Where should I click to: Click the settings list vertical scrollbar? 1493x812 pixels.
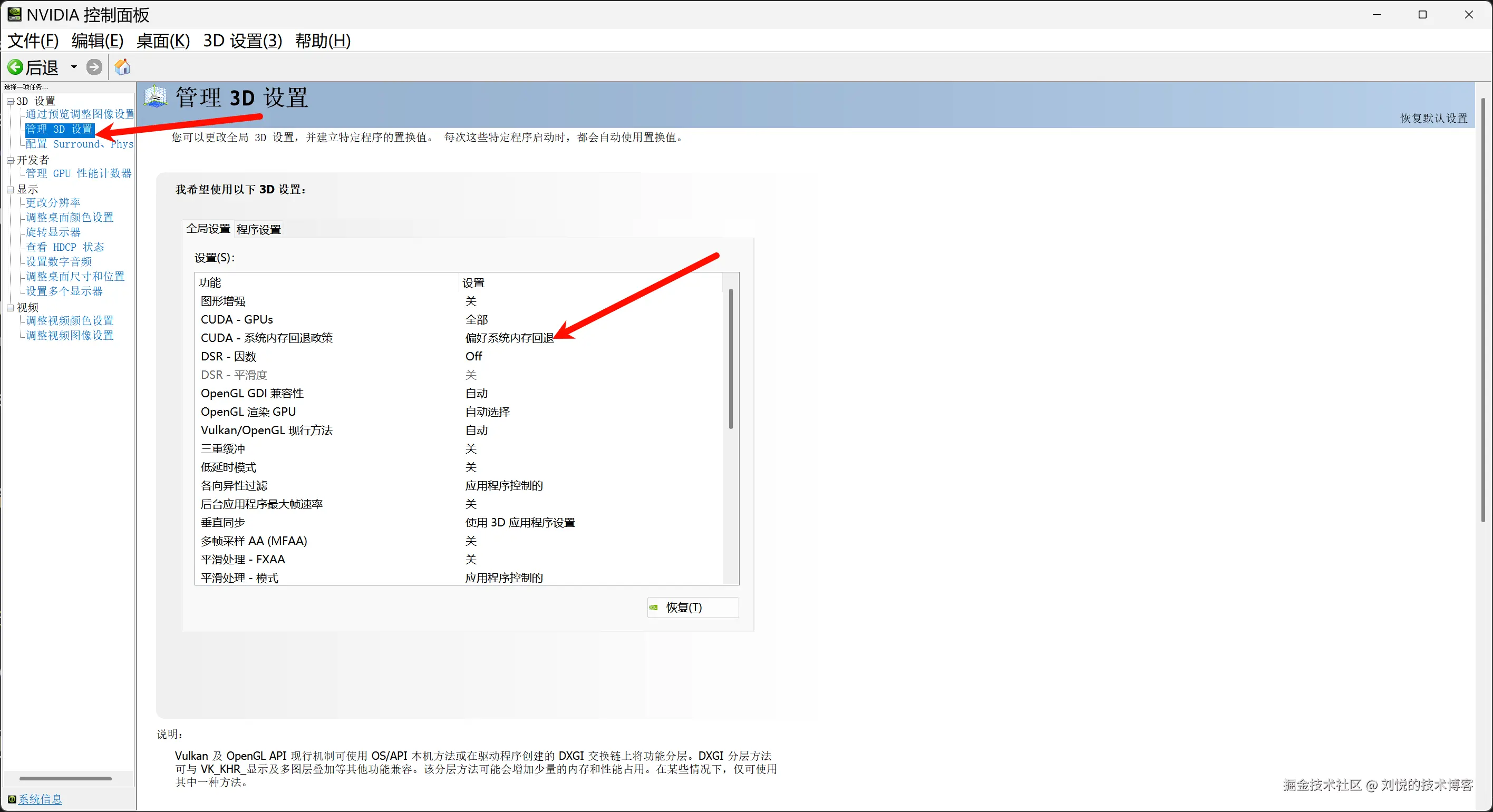click(731, 359)
